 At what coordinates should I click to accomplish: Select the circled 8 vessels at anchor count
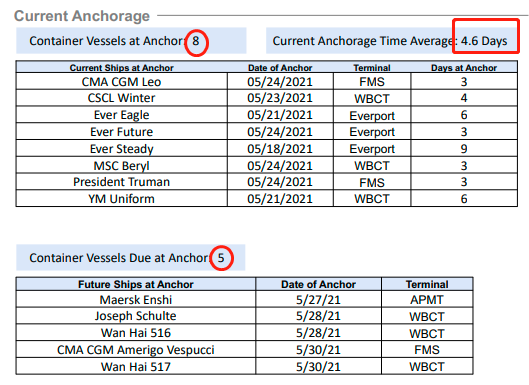point(196,42)
